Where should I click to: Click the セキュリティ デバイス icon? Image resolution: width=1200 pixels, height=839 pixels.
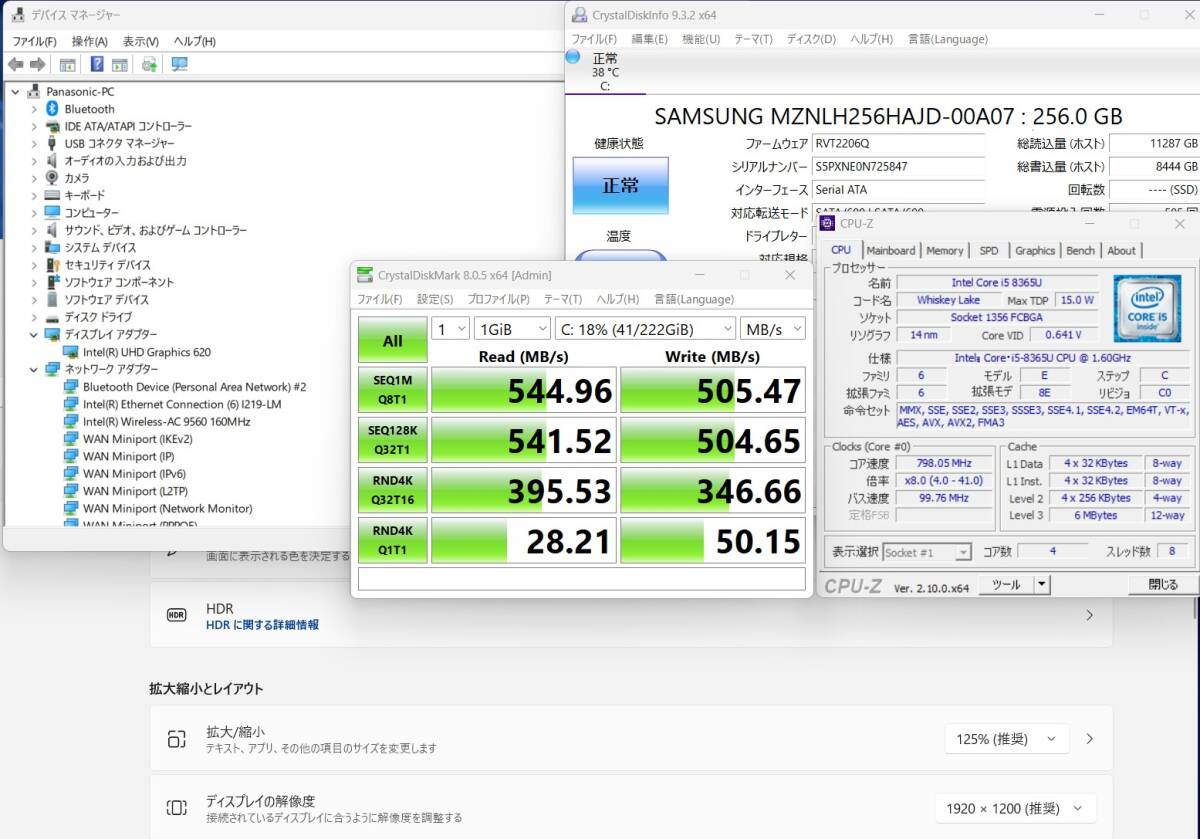pyautogui.click(x=52, y=265)
